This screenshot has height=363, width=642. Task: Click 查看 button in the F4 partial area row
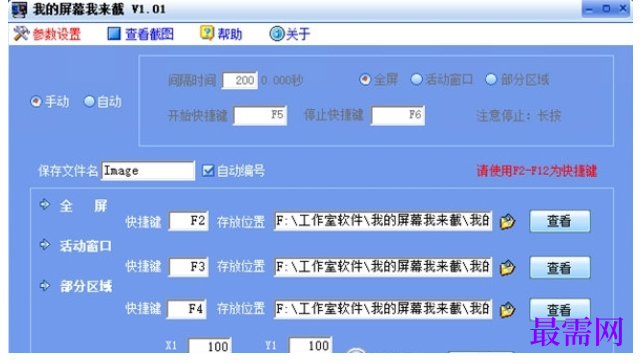pyautogui.click(x=560, y=309)
